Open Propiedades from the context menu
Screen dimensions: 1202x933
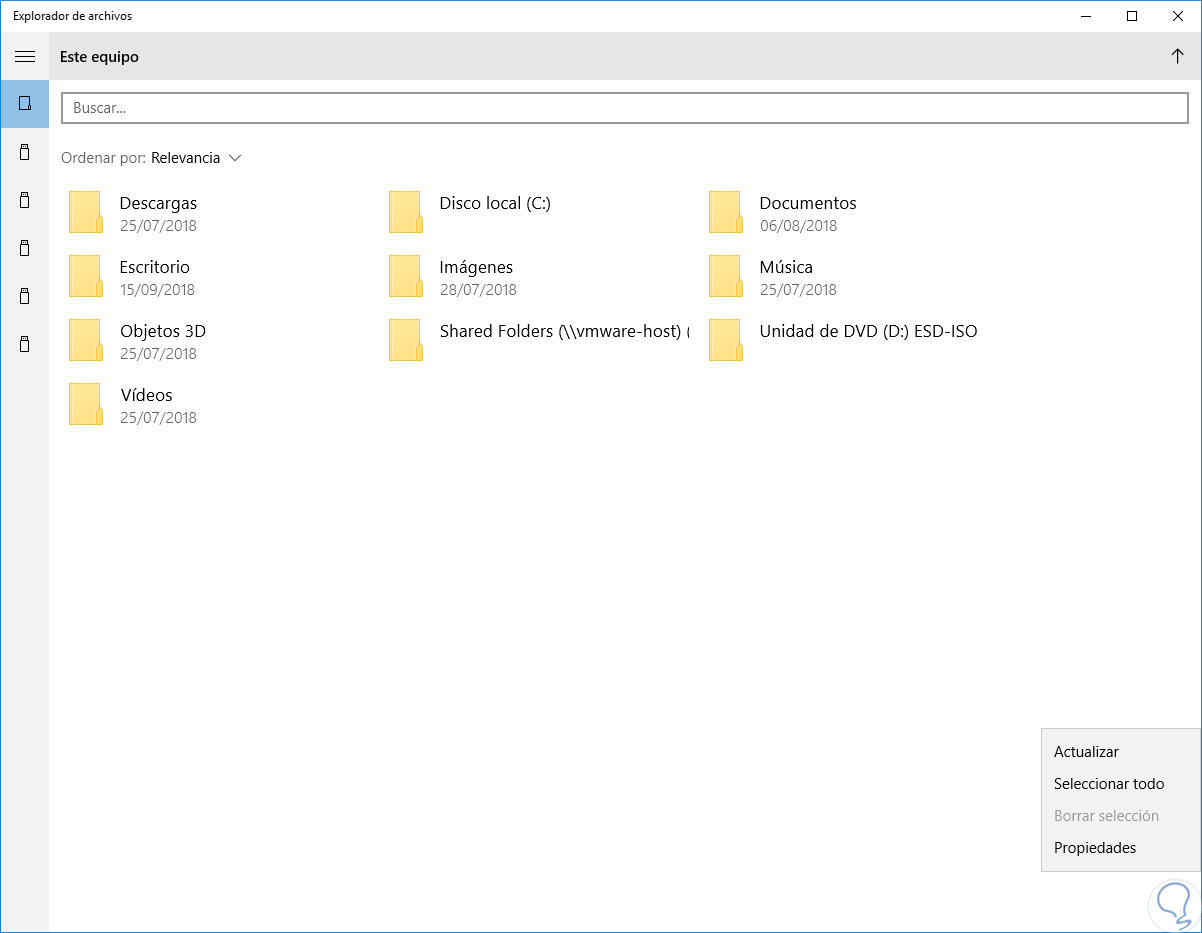tap(1095, 848)
